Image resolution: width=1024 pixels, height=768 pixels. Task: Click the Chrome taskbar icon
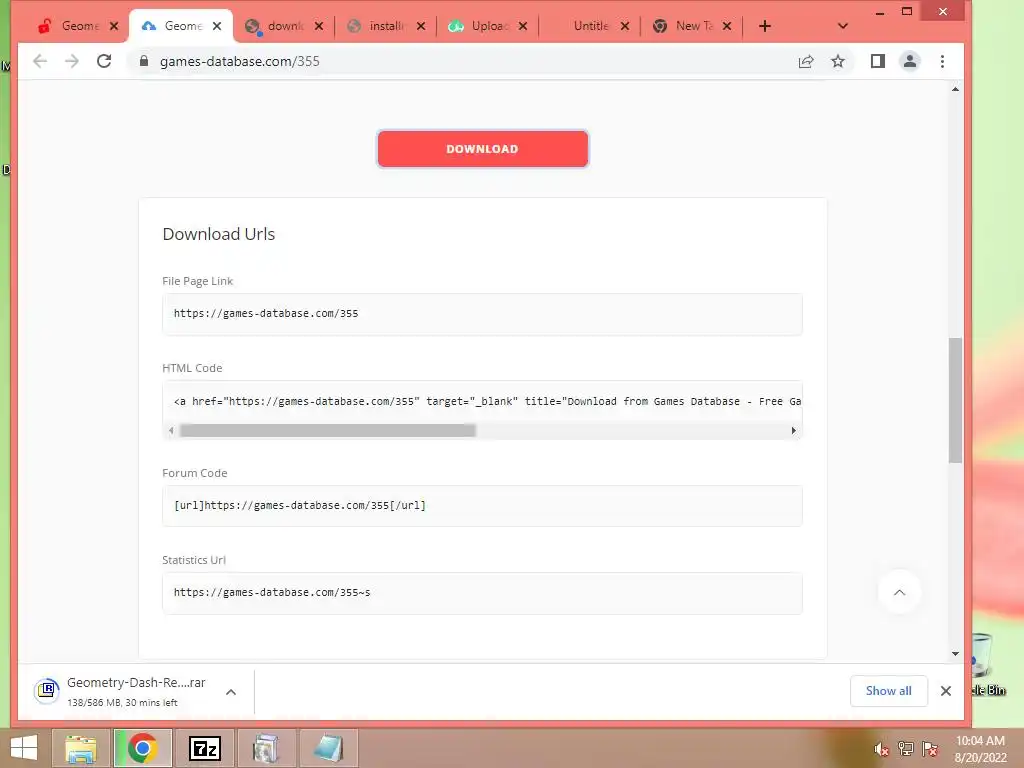point(142,748)
